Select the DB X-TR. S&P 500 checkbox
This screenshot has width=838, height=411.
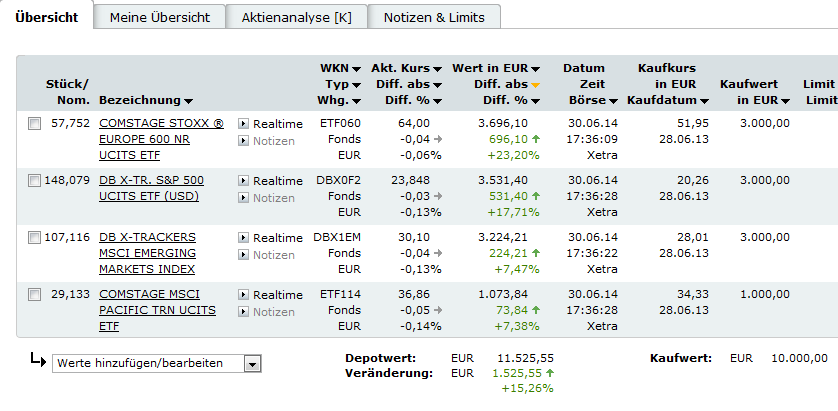tap(35, 181)
